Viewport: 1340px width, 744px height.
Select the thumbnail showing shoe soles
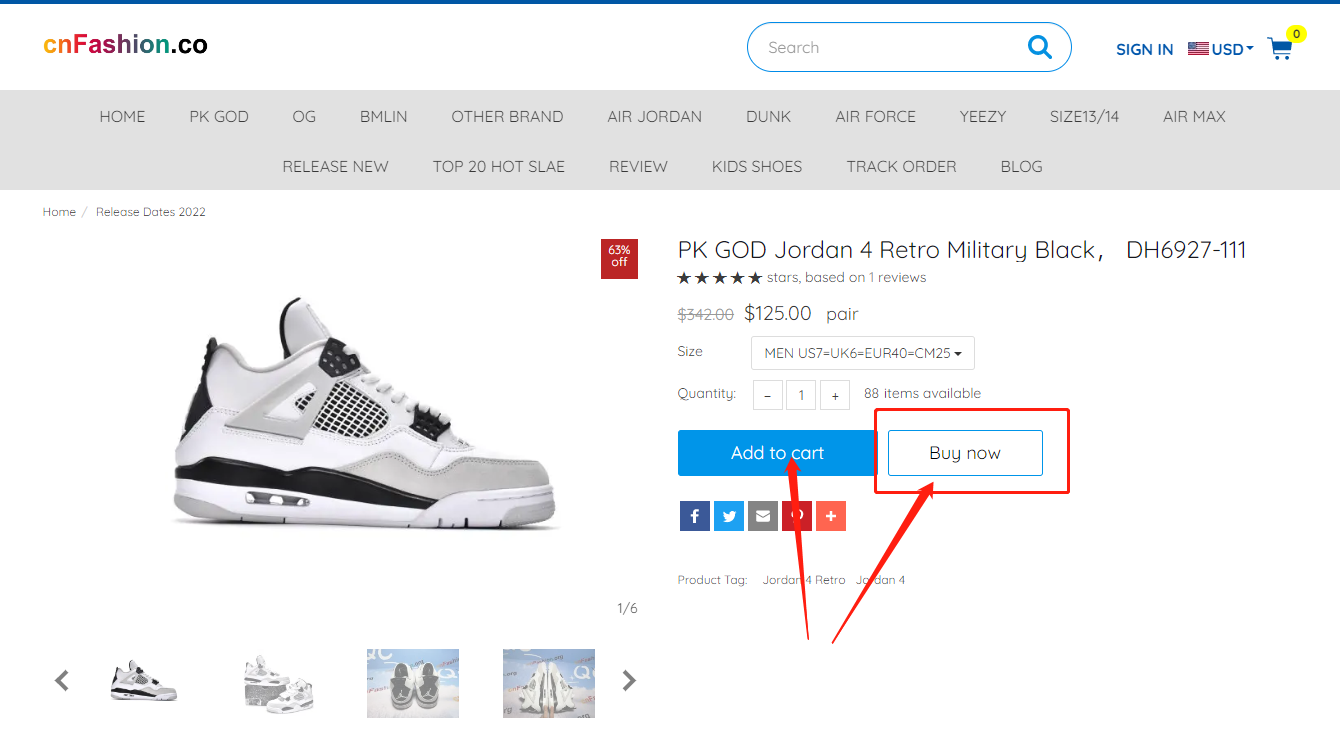(x=549, y=683)
